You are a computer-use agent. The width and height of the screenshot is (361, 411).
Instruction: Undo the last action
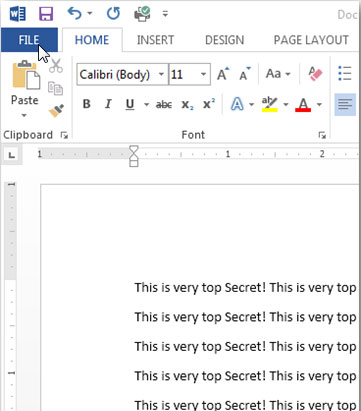(x=75, y=14)
